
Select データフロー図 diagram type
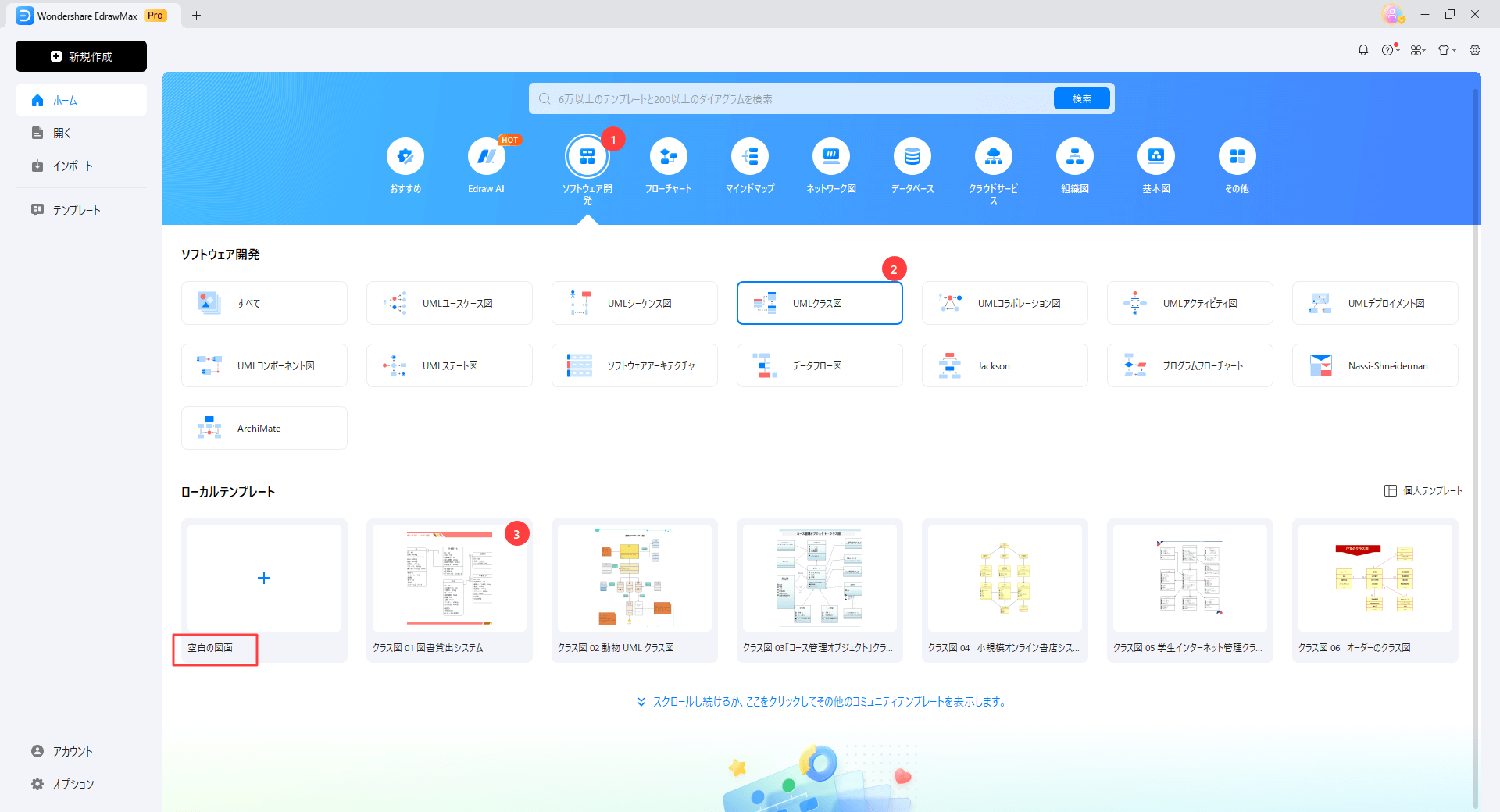(820, 365)
